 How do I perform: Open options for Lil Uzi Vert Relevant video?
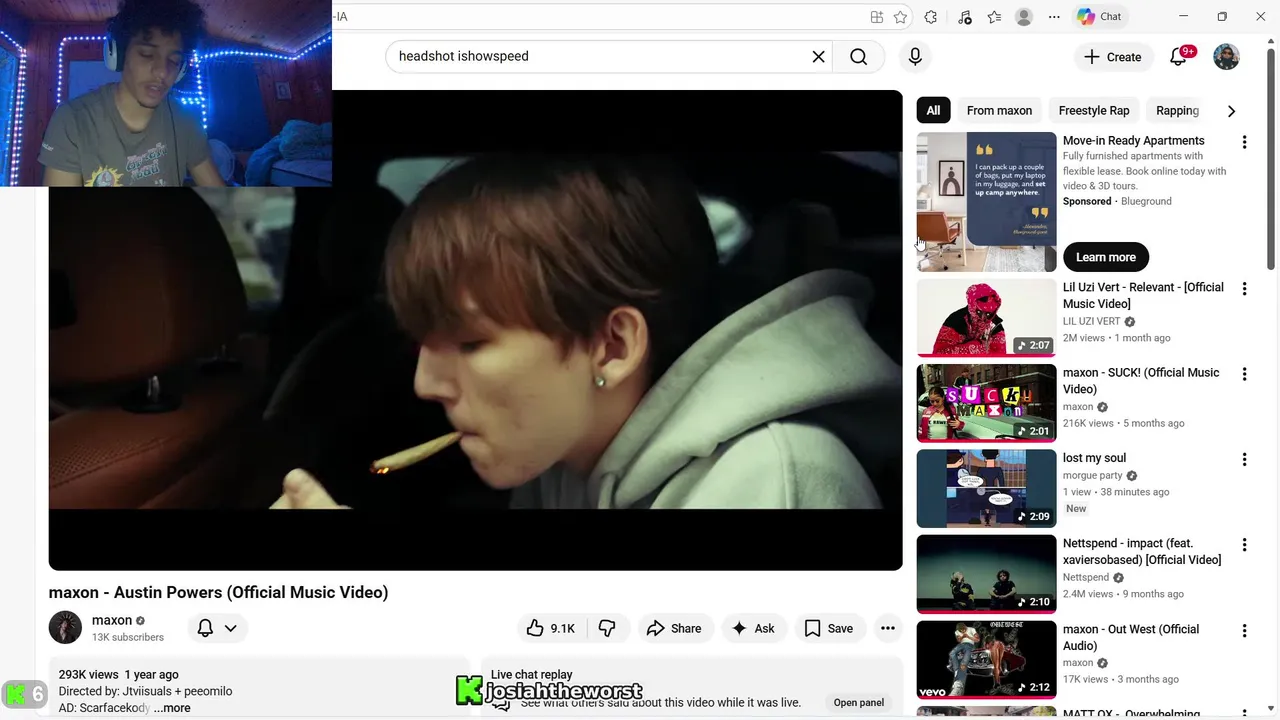pyautogui.click(x=1244, y=289)
